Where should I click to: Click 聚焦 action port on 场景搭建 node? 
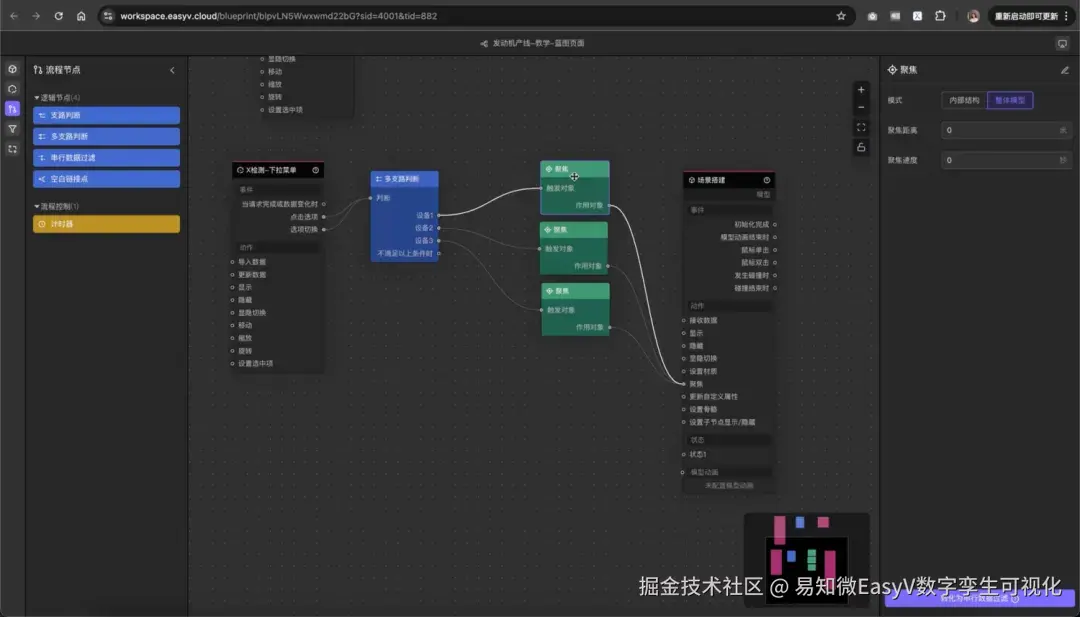point(683,384)
